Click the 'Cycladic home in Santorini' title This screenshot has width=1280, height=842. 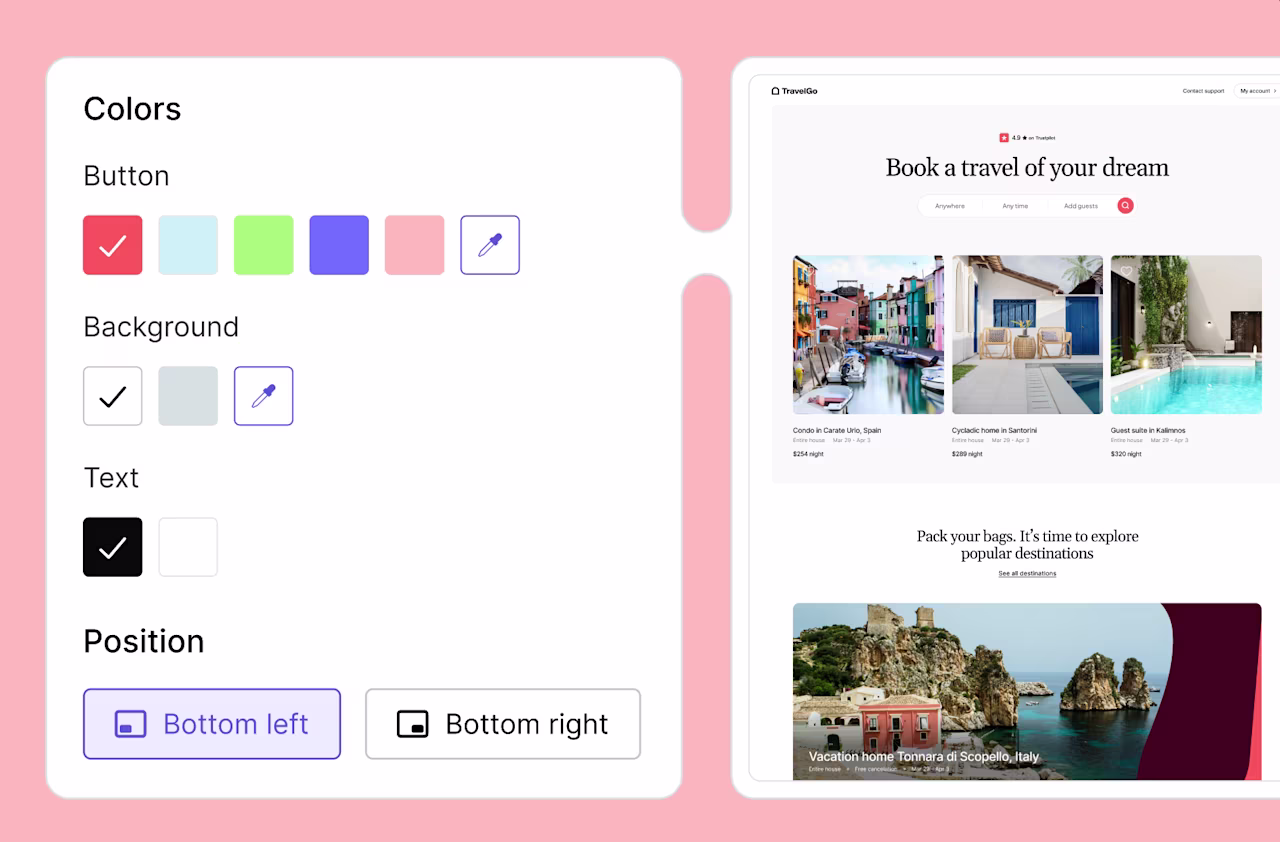(994, 431)
